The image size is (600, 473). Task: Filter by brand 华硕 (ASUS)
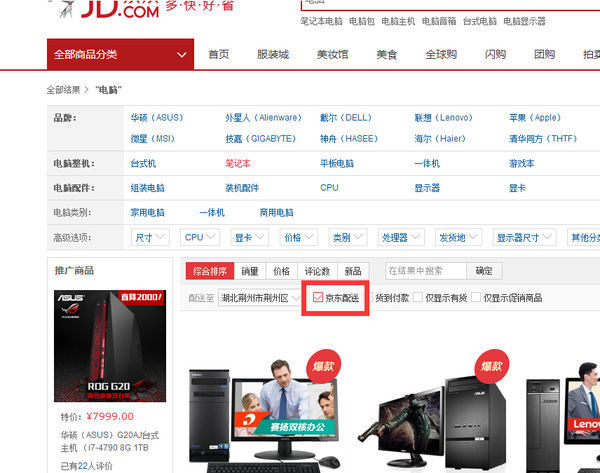tap(157, 117)
